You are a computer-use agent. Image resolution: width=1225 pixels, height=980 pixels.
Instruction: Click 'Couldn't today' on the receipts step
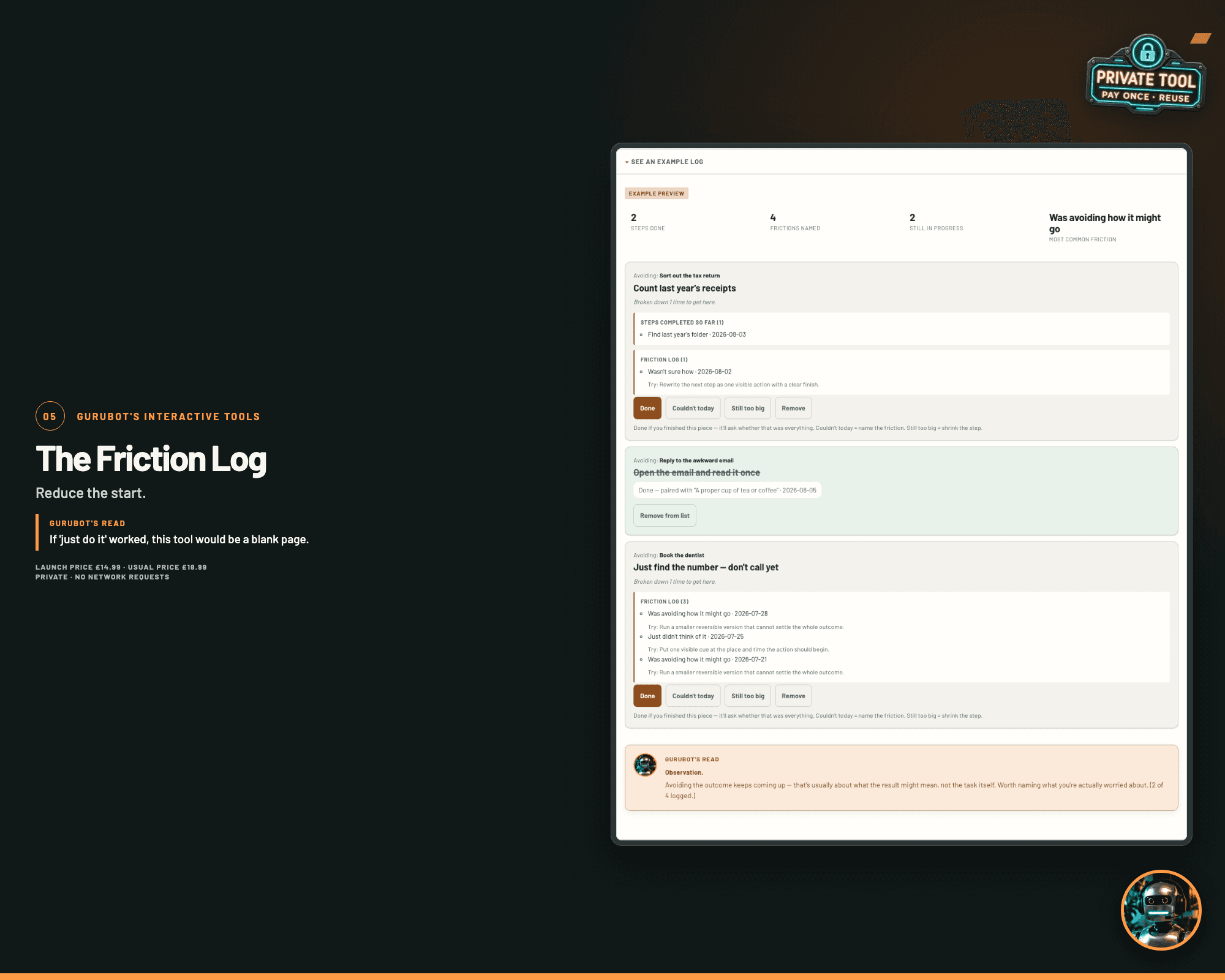click(x=693, y=409)
